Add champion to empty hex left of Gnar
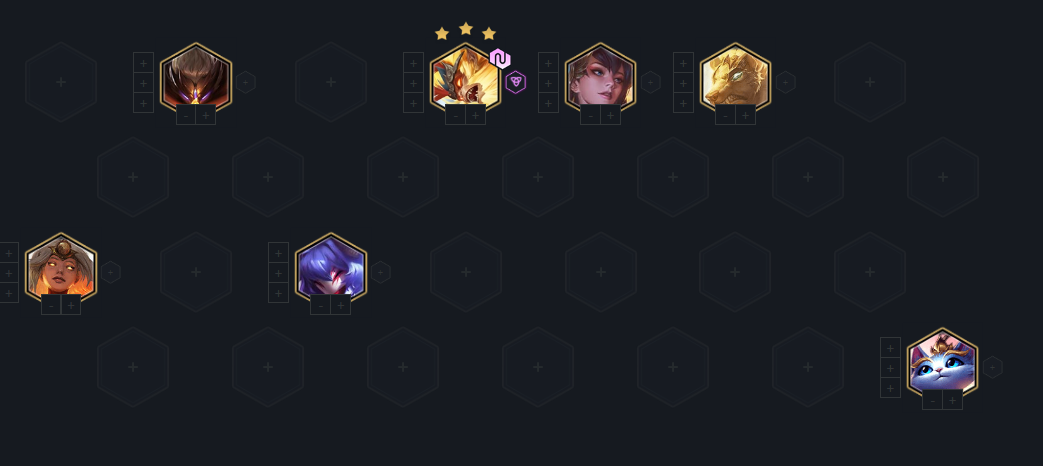The image size is (1043, 466). pos(331,82)
